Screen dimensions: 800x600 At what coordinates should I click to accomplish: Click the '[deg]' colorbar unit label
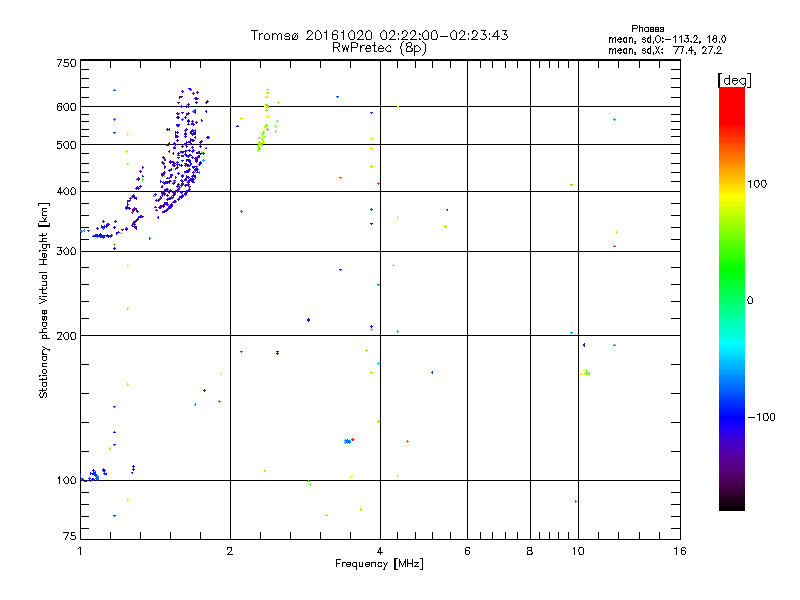(x=734, y=80)
